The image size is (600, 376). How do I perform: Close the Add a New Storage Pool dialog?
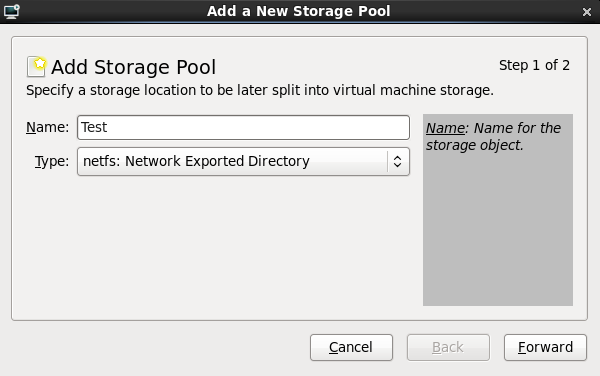coord(587,12)
